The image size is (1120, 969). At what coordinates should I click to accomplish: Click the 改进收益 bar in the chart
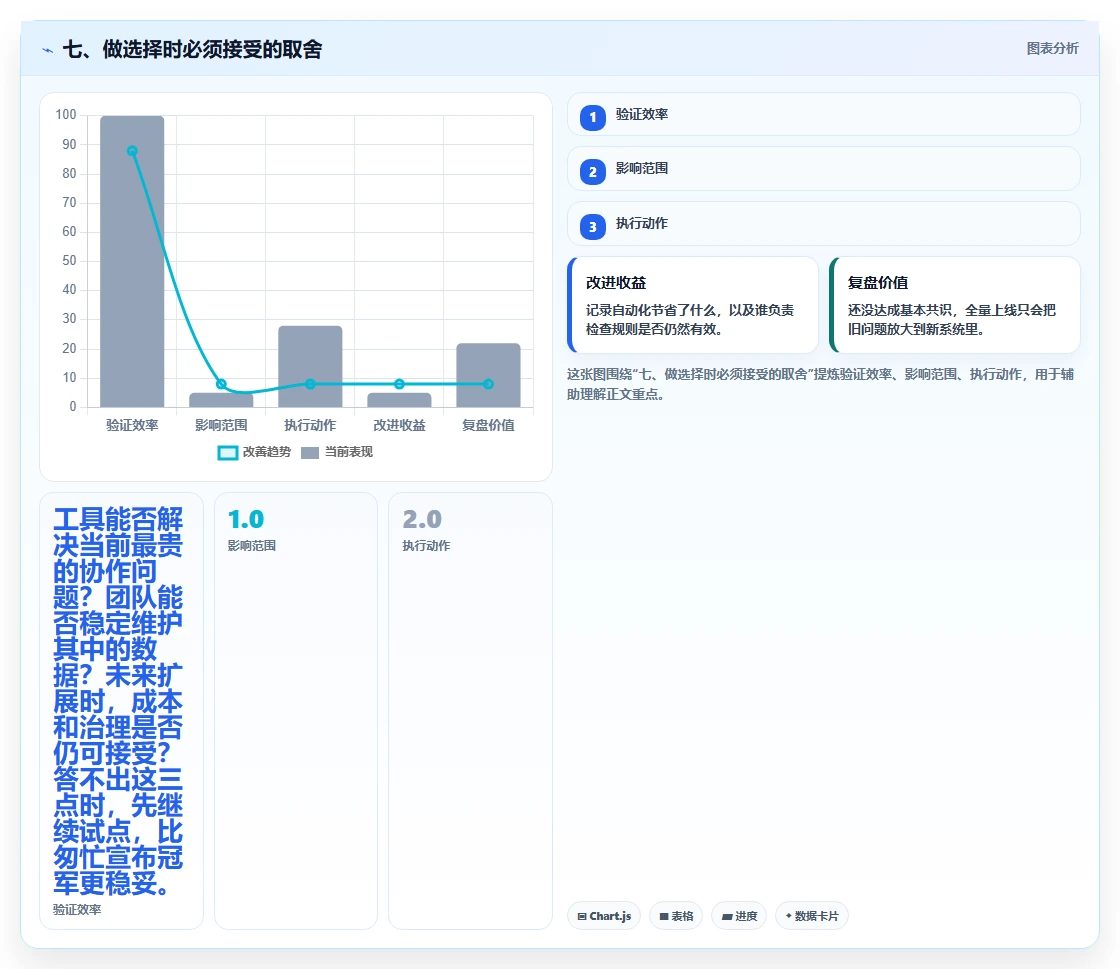point(399,400)
